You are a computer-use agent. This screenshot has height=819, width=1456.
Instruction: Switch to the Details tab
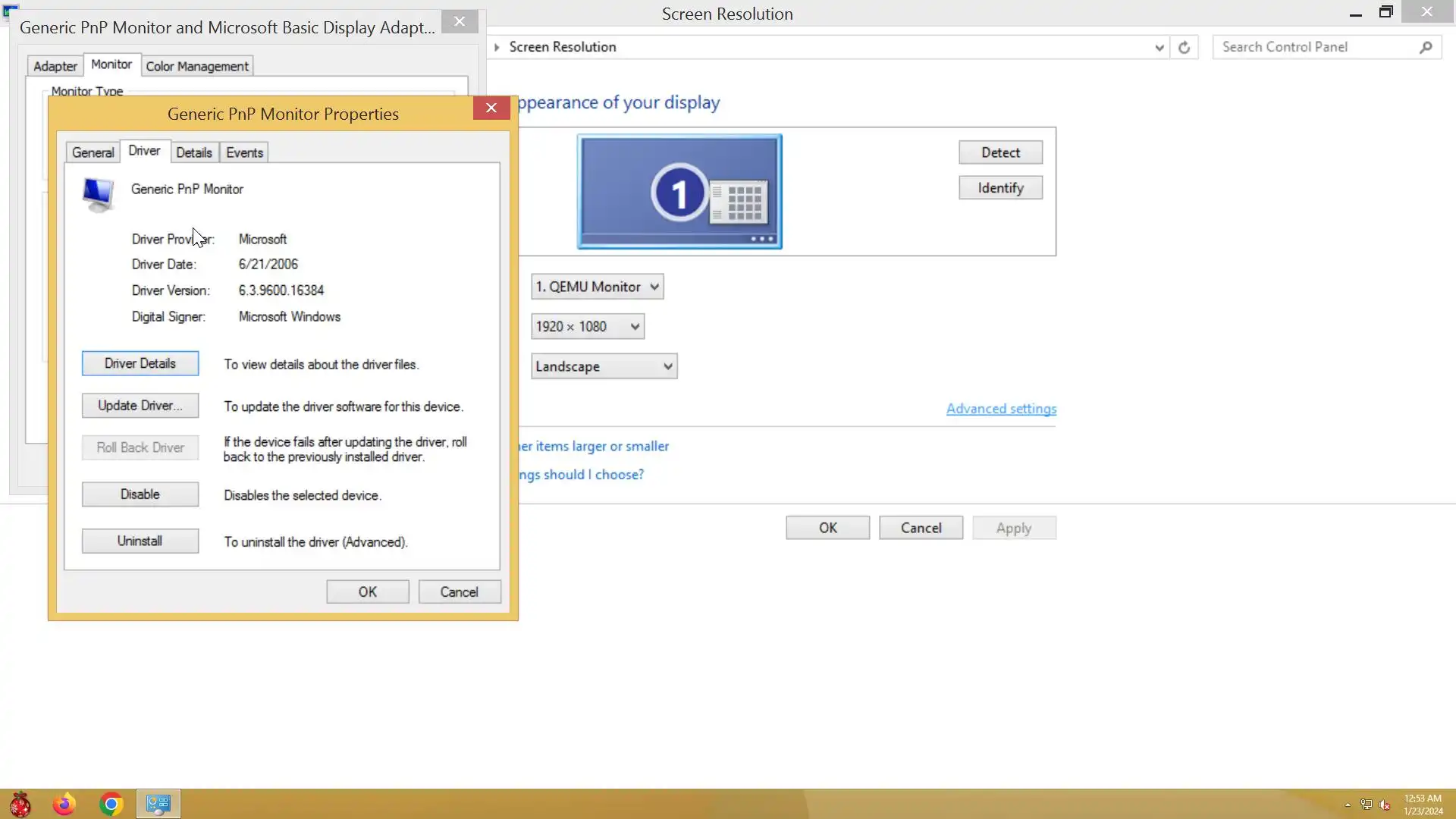193,152
